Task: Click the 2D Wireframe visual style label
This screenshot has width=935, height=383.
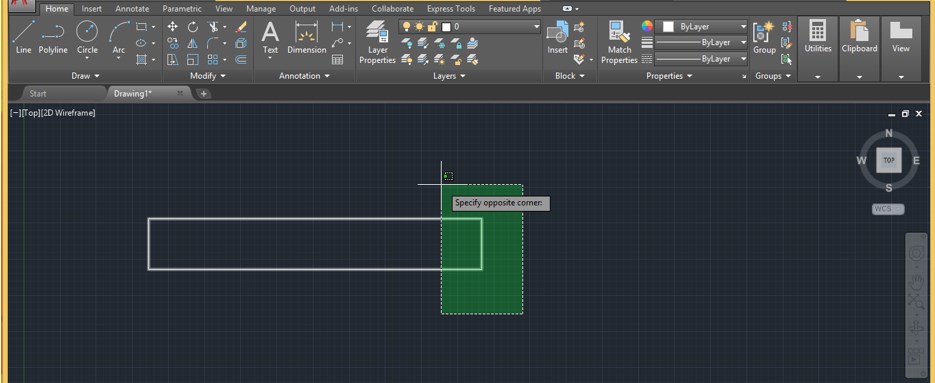Action: tap(68, 113)
